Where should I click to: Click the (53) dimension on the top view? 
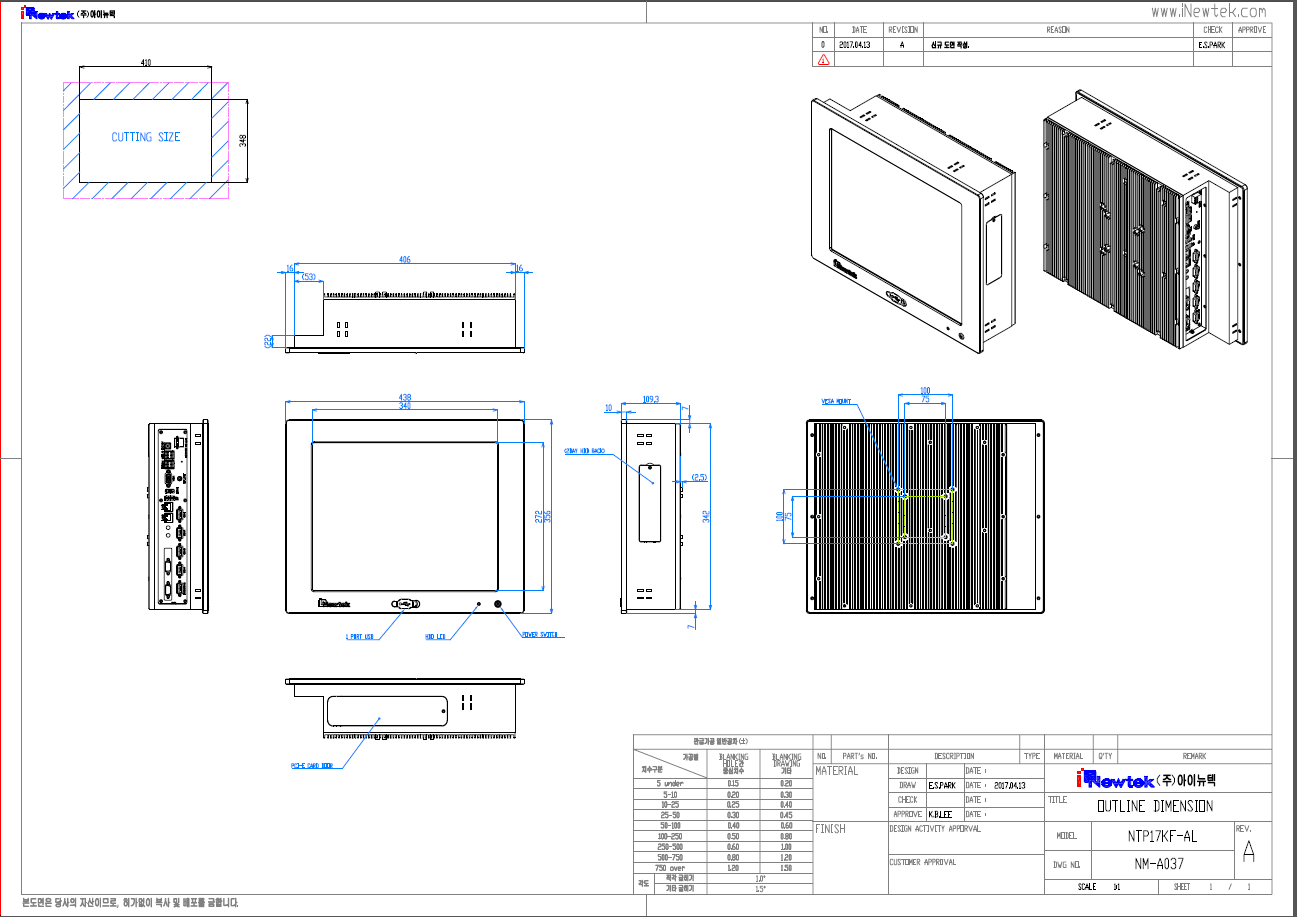(x=308, y=276)
